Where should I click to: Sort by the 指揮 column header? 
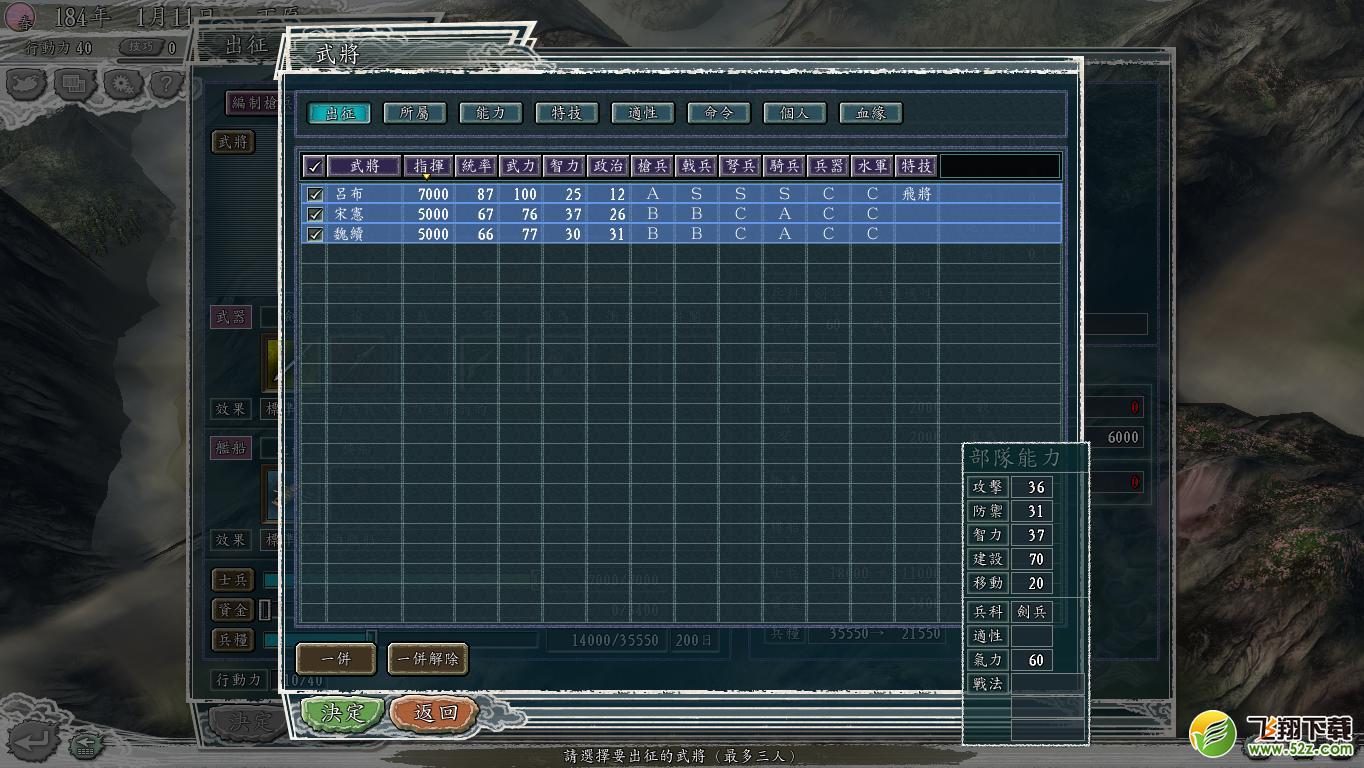tap(429, 166)
